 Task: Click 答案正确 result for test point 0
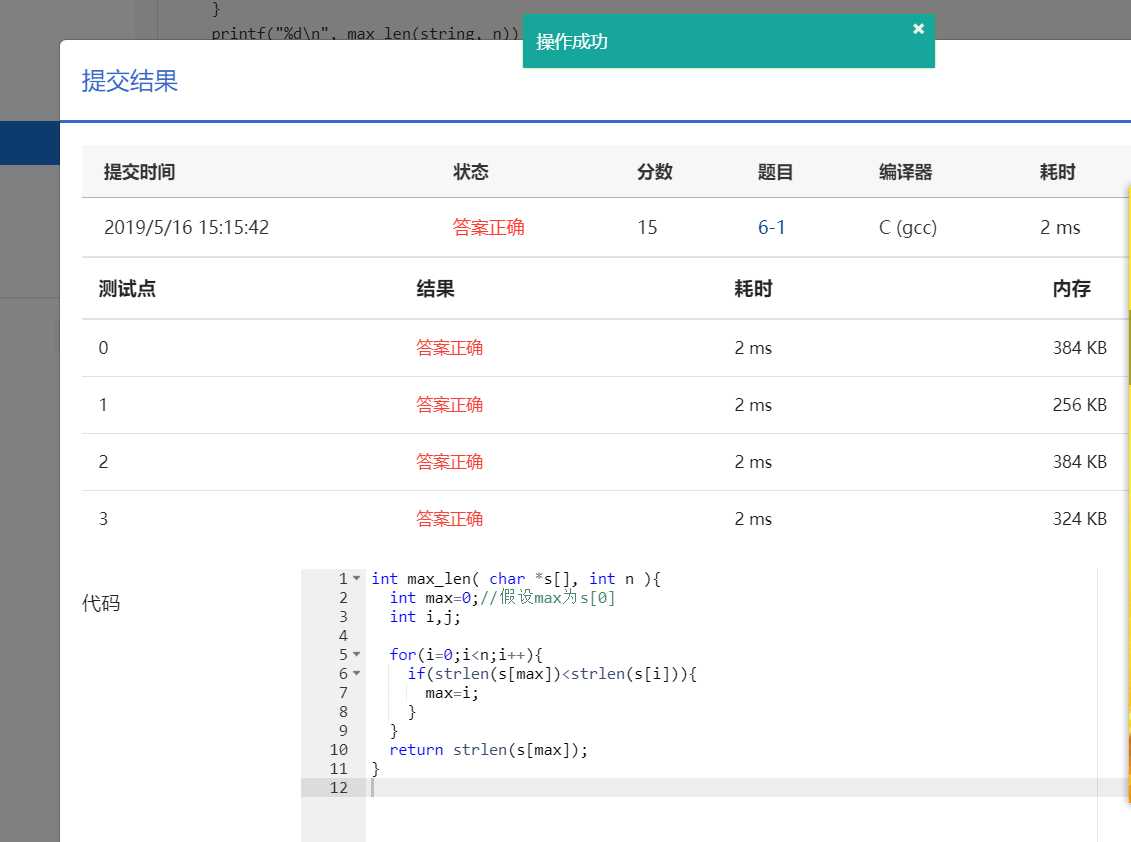[x=449, y=348]
